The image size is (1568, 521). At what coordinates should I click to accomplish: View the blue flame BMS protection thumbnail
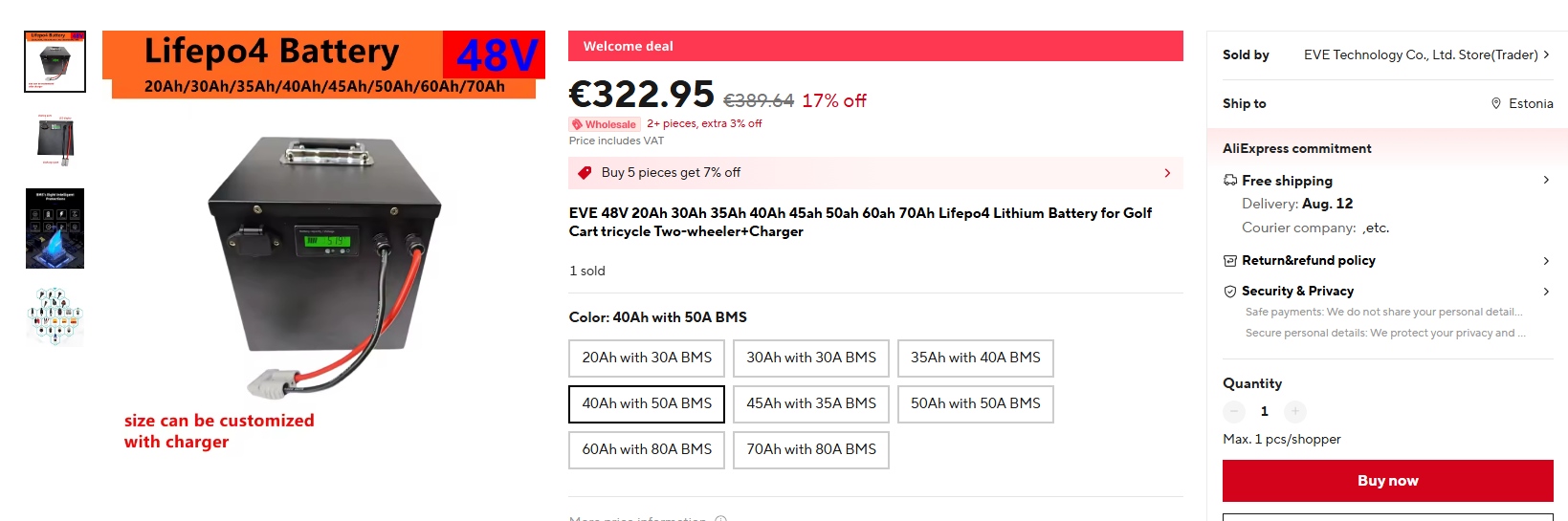tap(55, 228)
